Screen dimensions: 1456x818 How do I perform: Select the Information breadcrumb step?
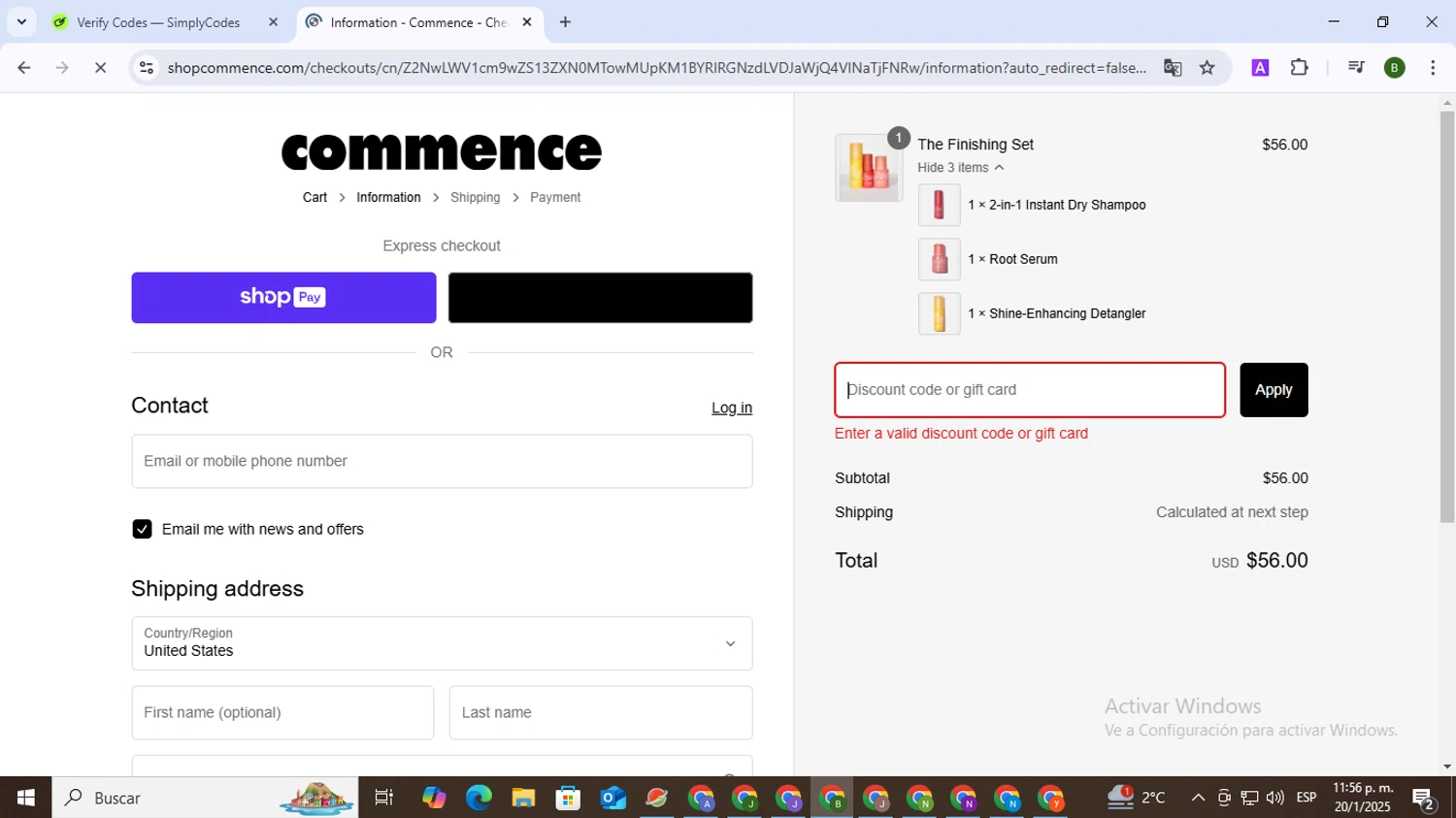point(388,197)
